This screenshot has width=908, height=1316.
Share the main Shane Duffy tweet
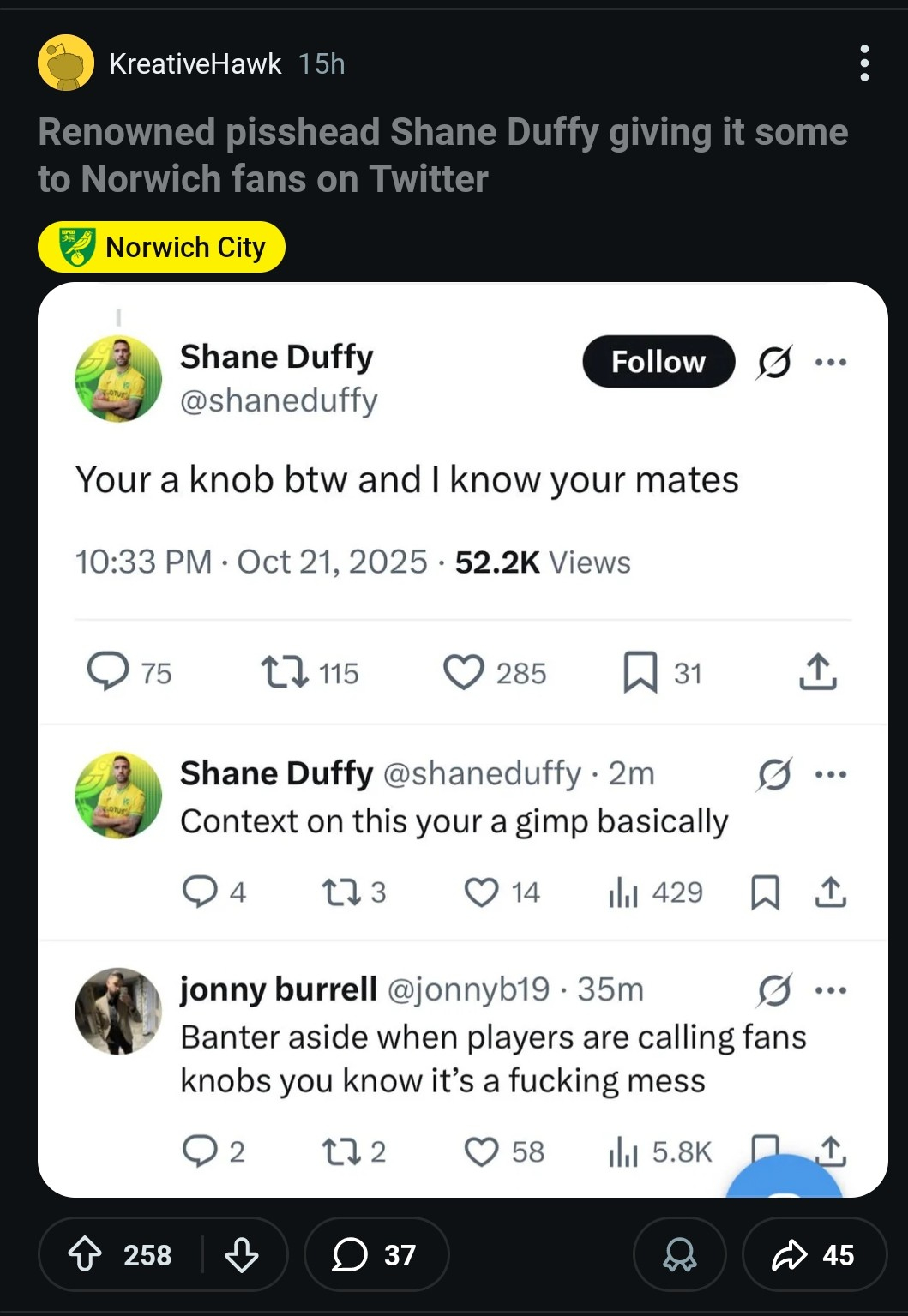(817, 672)
